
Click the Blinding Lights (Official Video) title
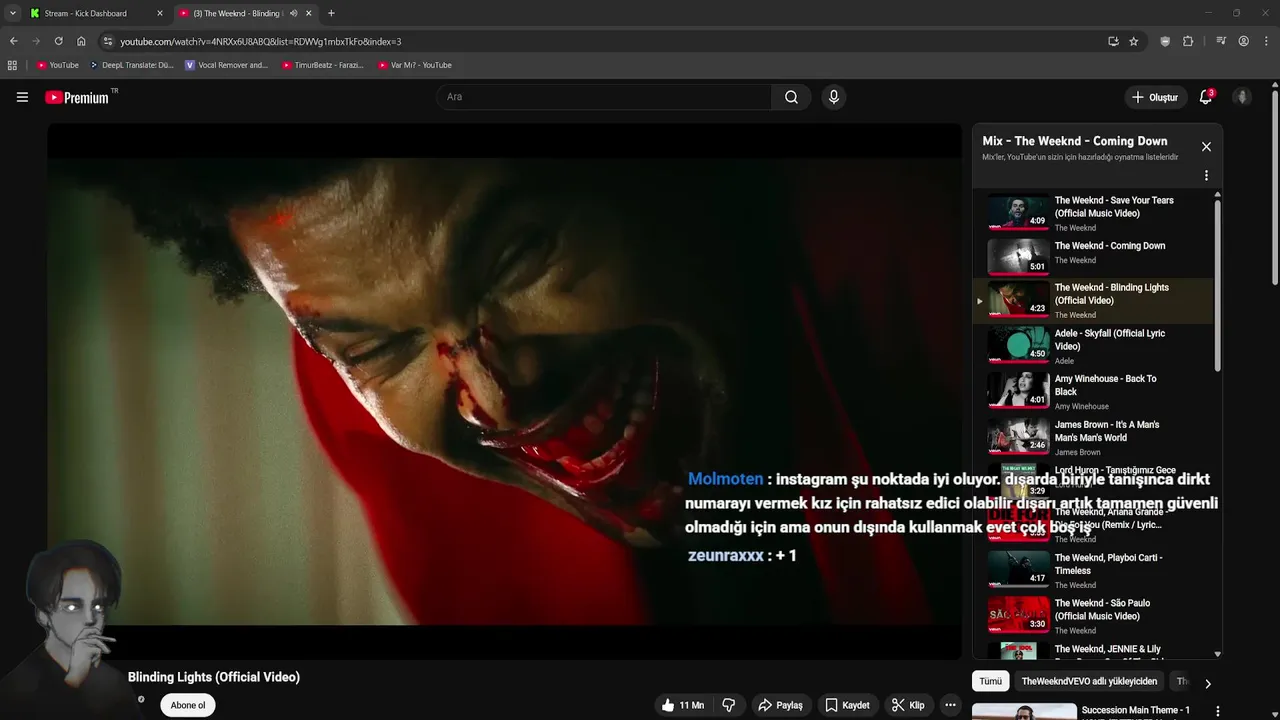pyautogui.click(x=214, y=677)
